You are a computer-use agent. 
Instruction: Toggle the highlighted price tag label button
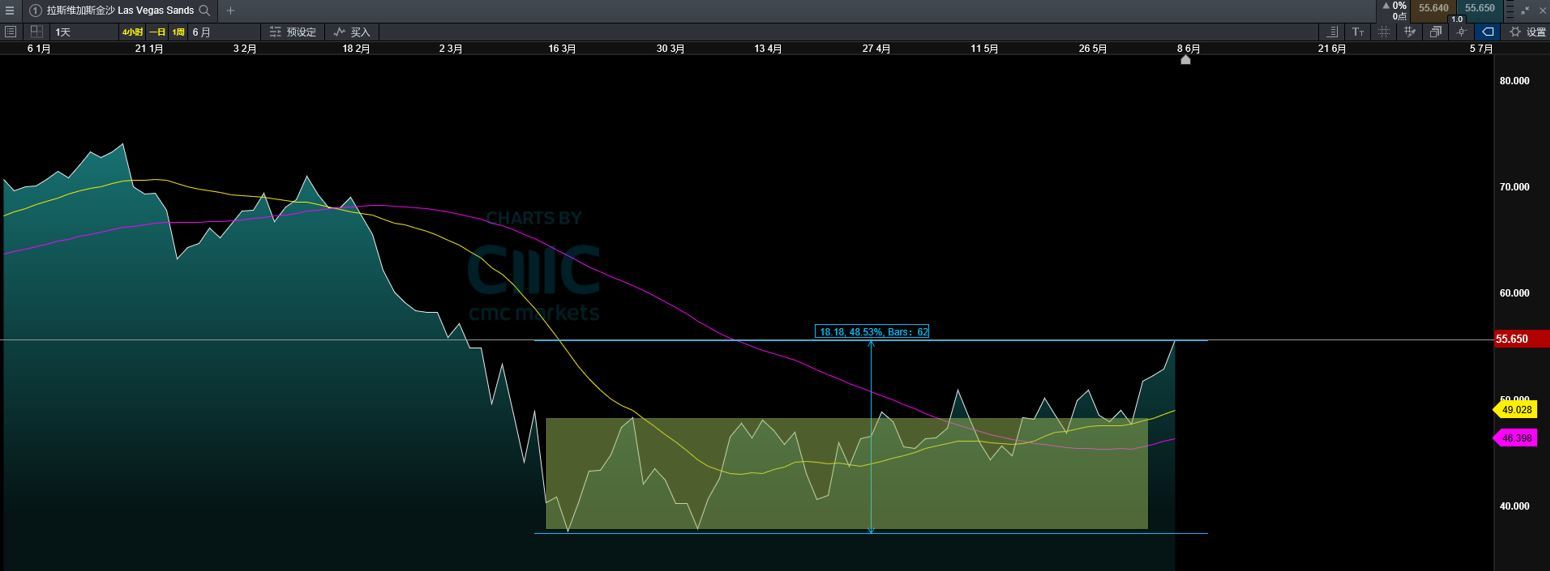click(1488, 32)
